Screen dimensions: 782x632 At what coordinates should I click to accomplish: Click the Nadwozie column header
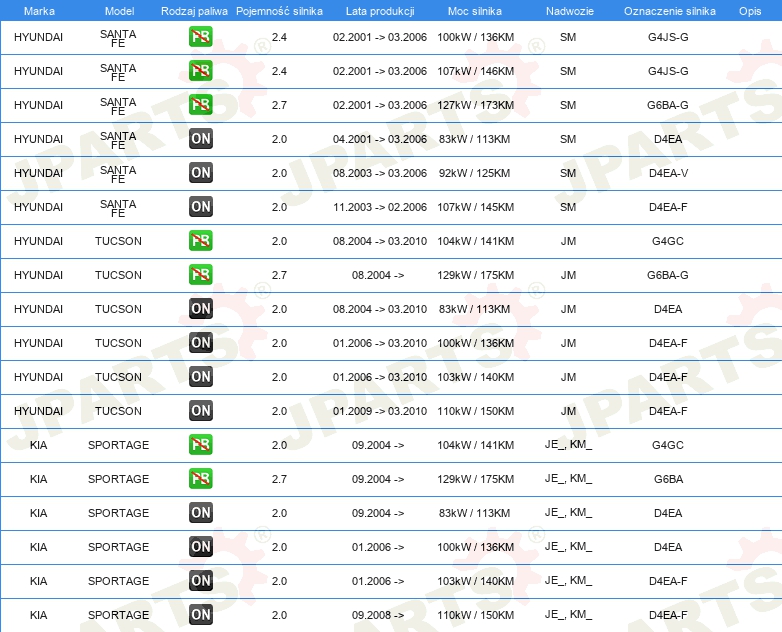(570, 11)
